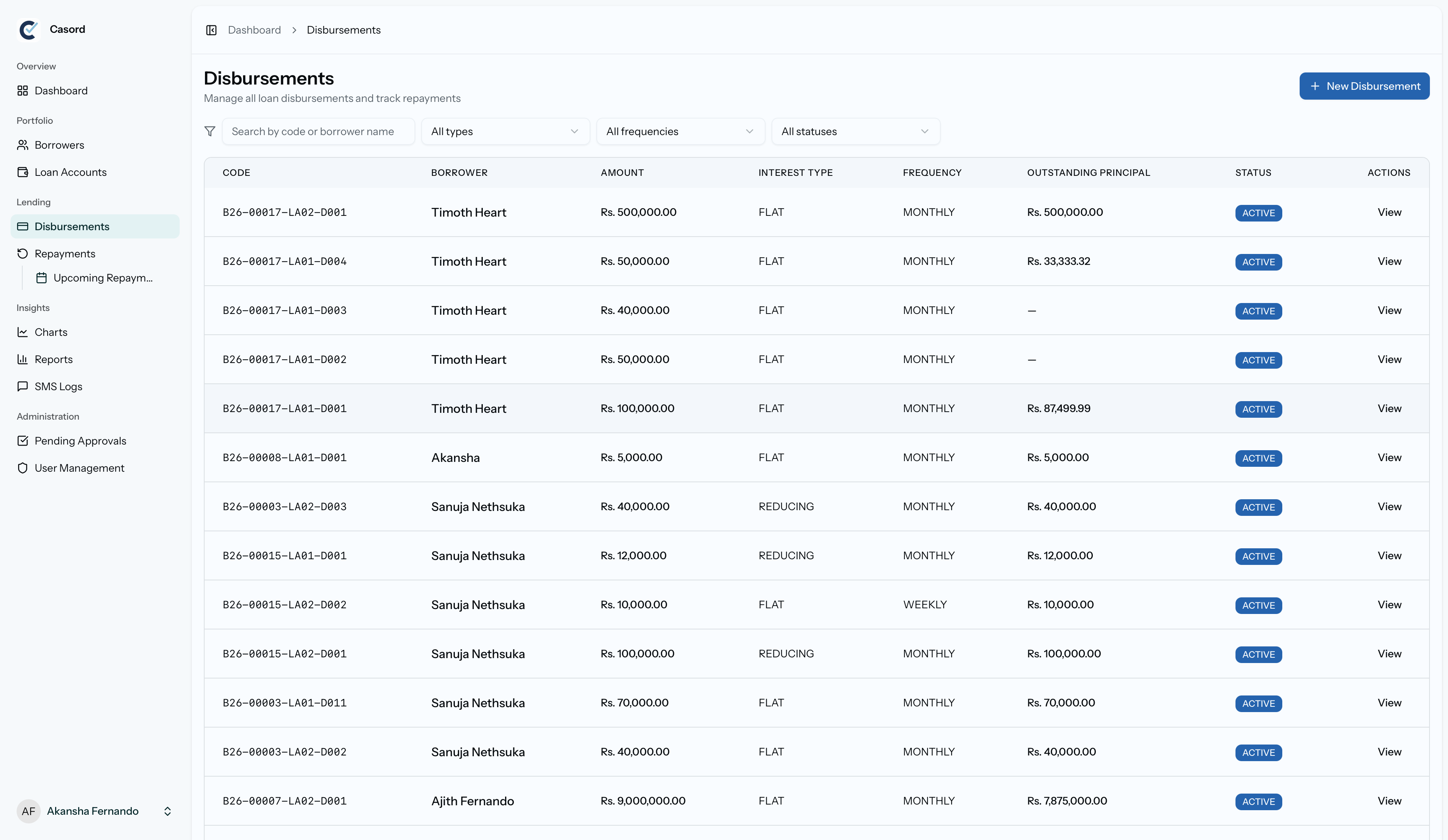
Task: View disbursement B26-00008-LA01-D001 for Akansha
Action: (1389, 458)
